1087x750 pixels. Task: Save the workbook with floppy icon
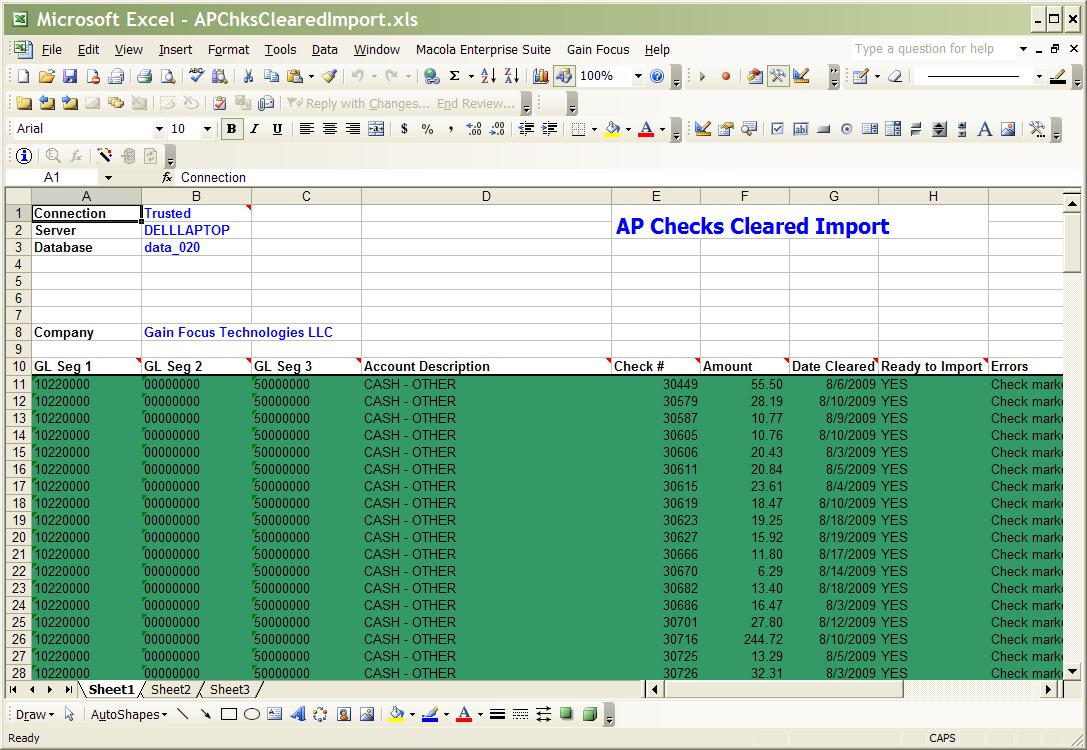(x=69, y=76)
